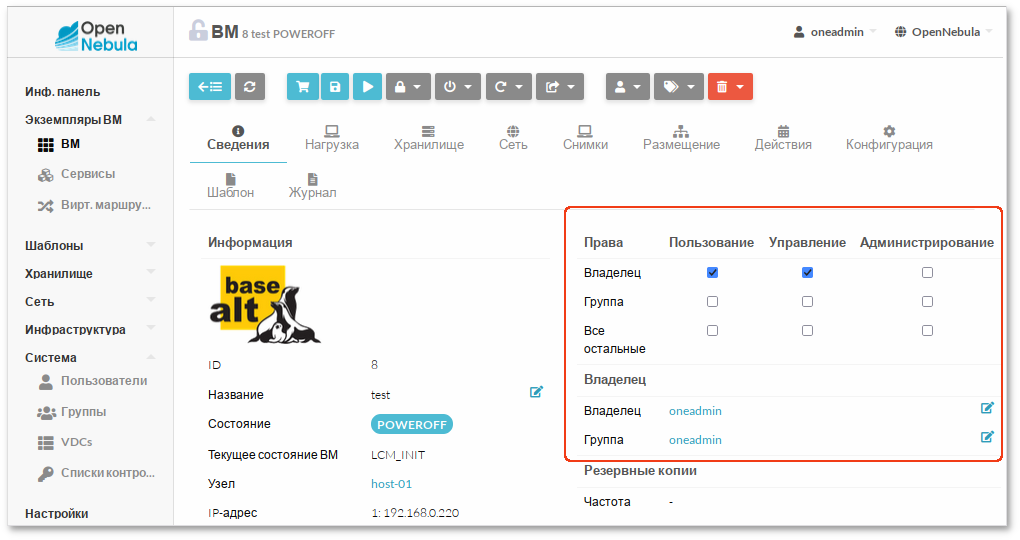
Task: Open Пользователи in the sidebar
Action: click(103, 381)
